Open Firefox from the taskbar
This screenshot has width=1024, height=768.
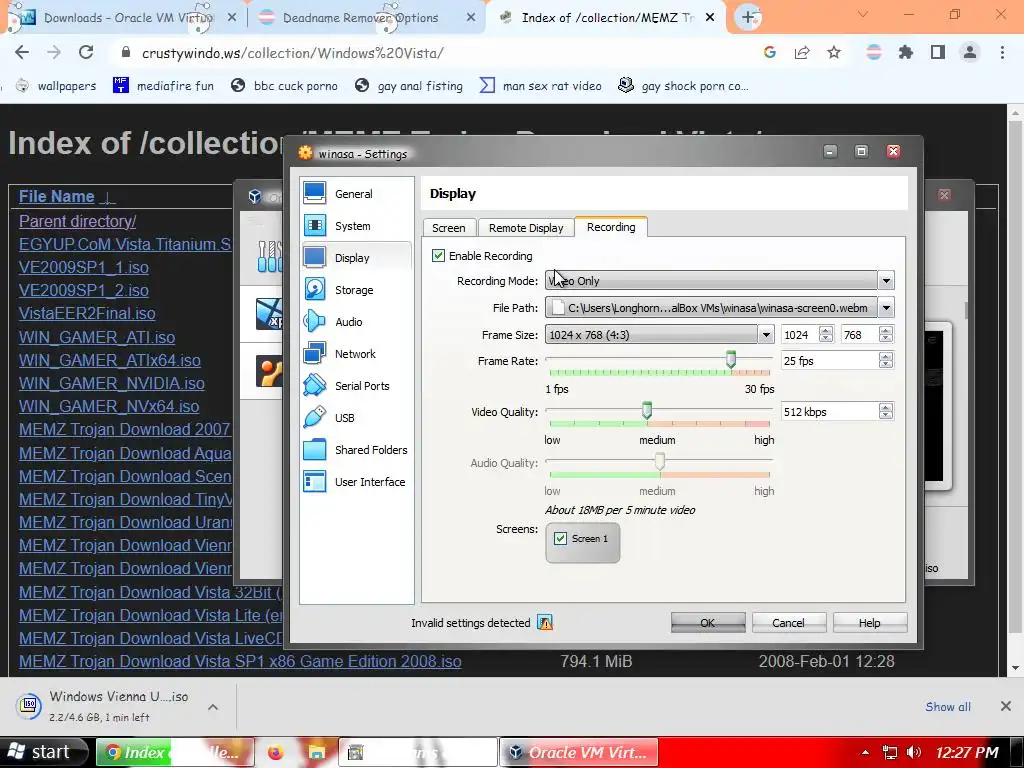point(276,752)
